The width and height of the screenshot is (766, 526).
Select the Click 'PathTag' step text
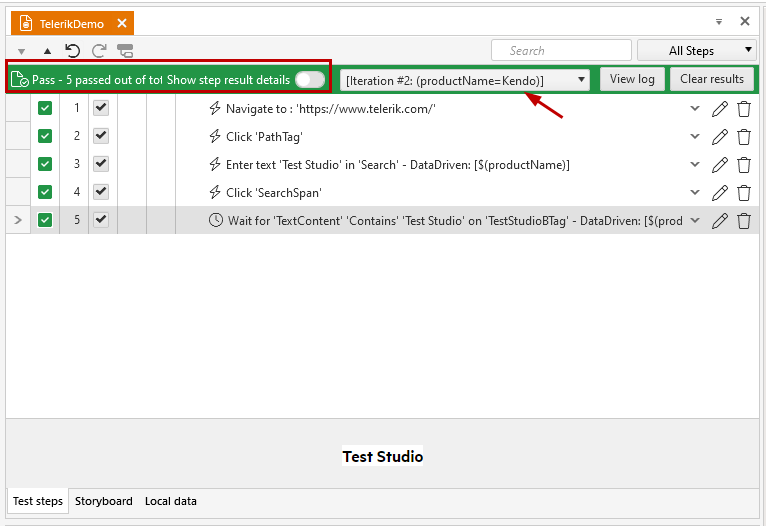pyautogui.click(x=264, y=137)
